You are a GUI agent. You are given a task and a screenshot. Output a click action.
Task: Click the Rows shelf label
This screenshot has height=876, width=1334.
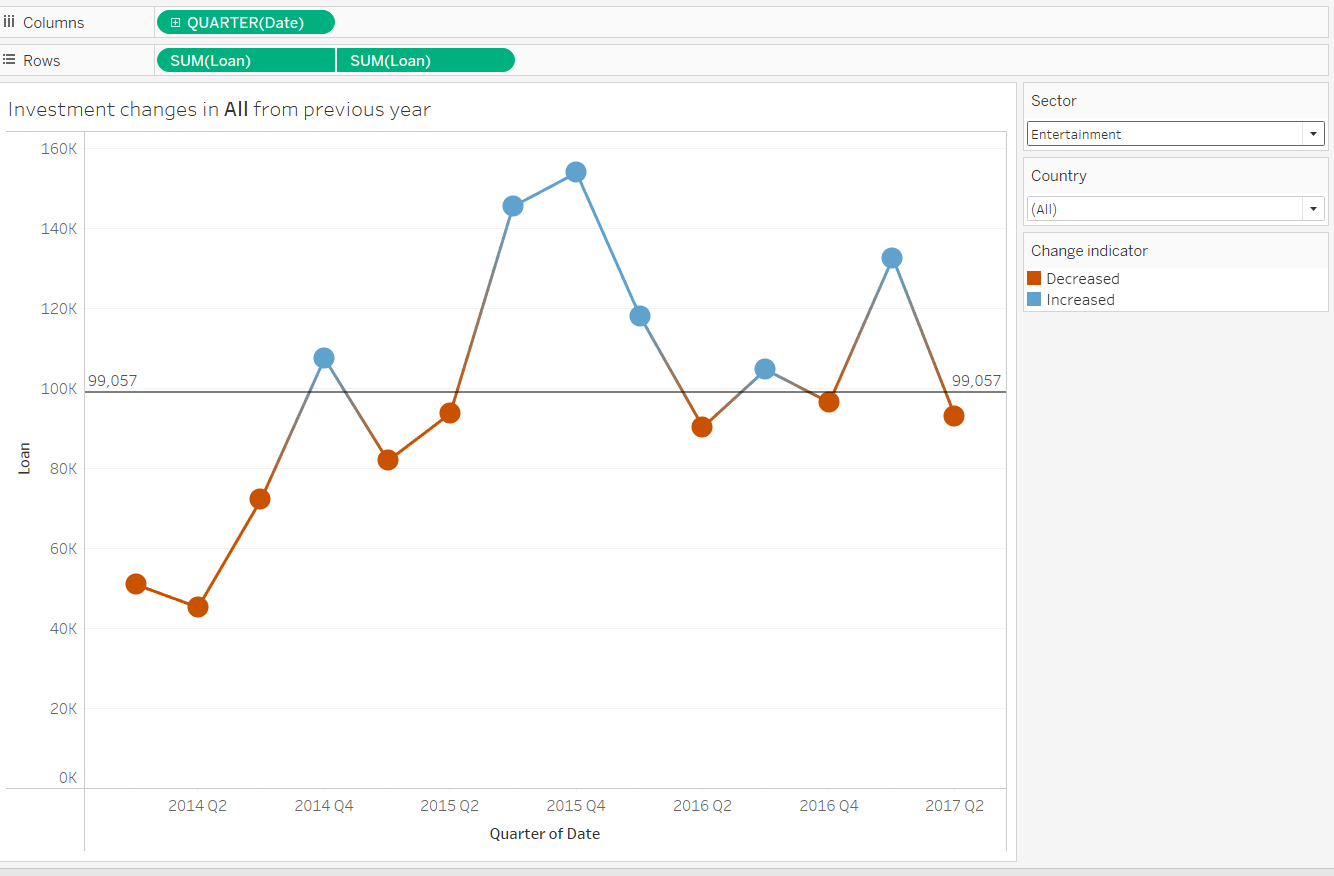tap(42, 60)
